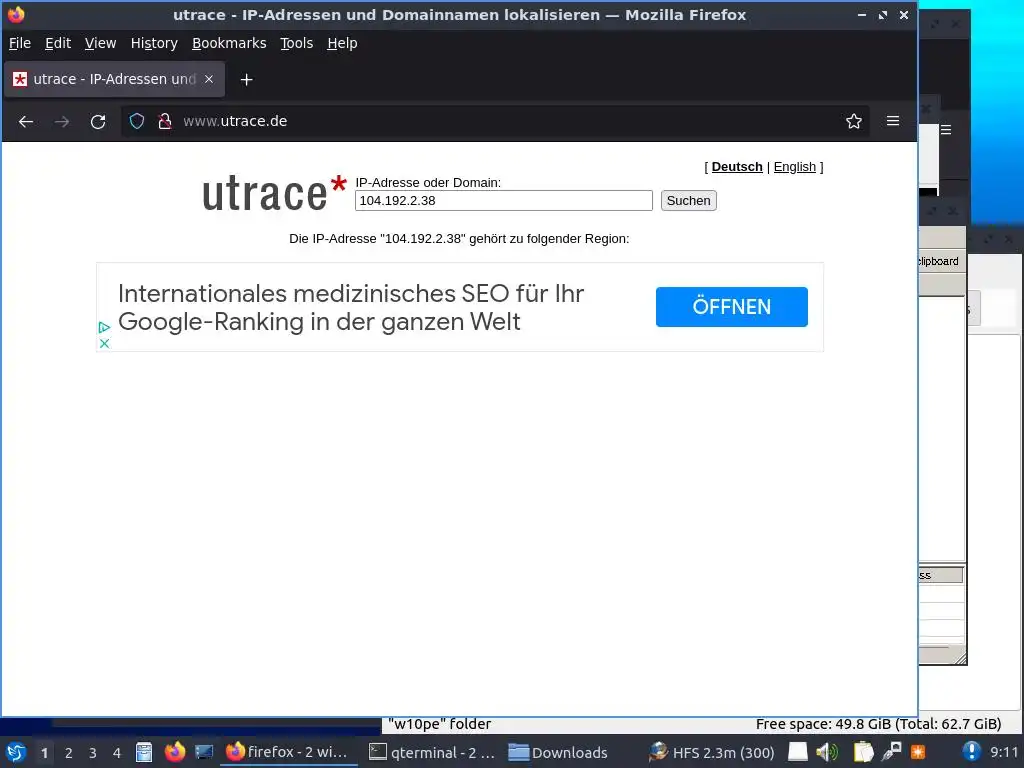
Task: Open the clipboard manager tray icon
Action: (x=863, y=752)
